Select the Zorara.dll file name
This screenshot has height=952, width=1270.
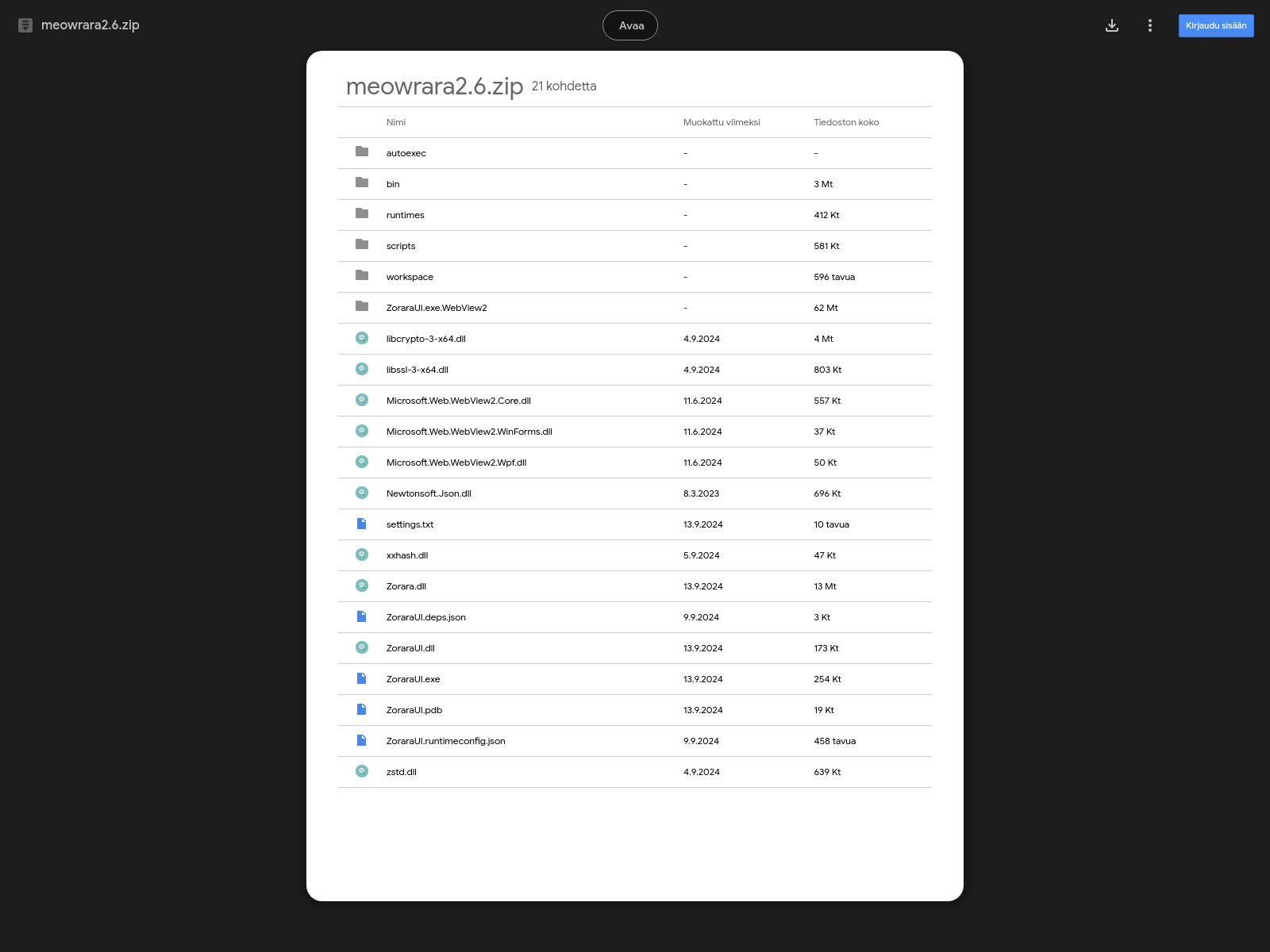pyautogui.click(x=406, y=586)
